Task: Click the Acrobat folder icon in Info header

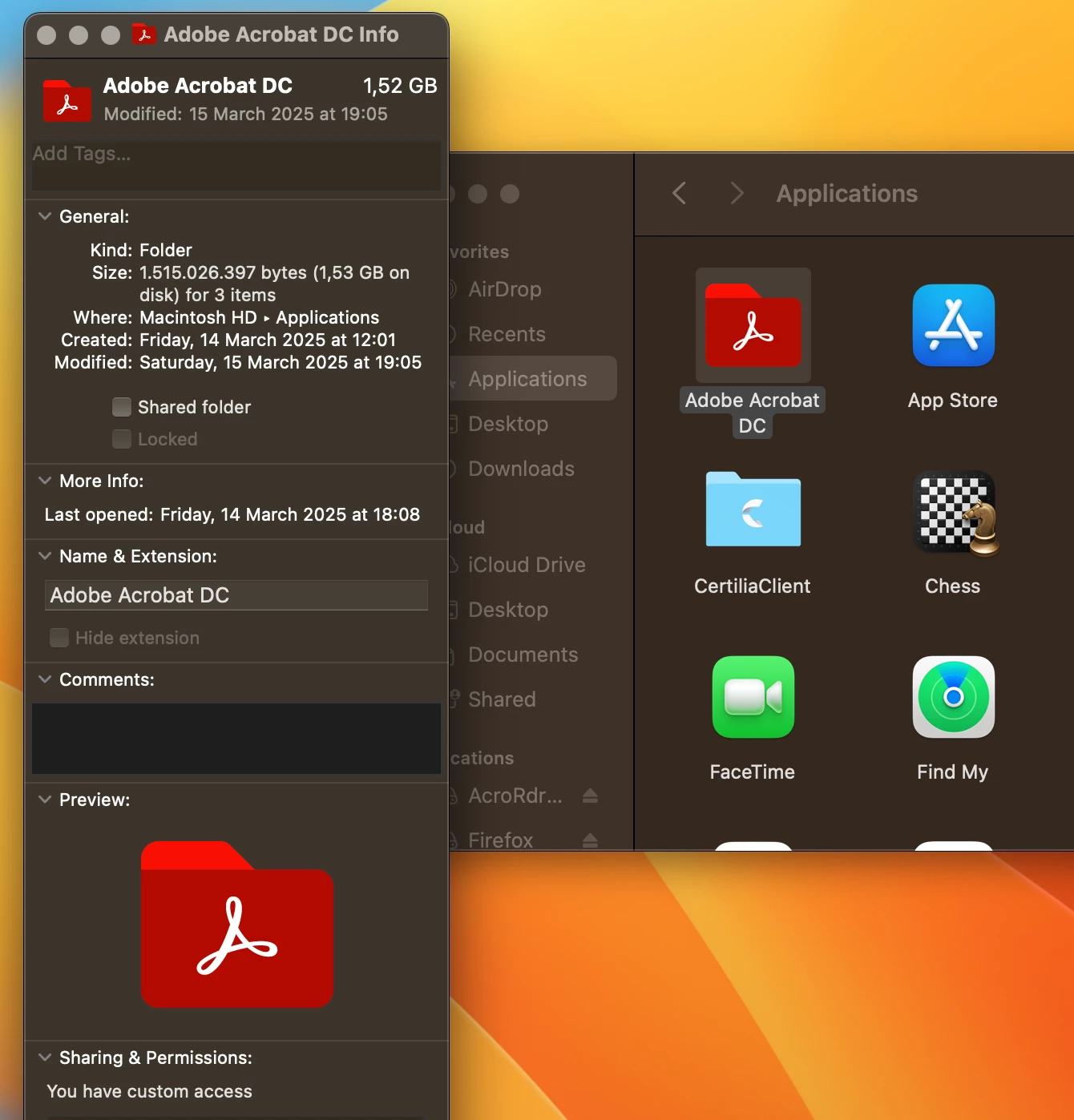Action: [x=67, y=101]
